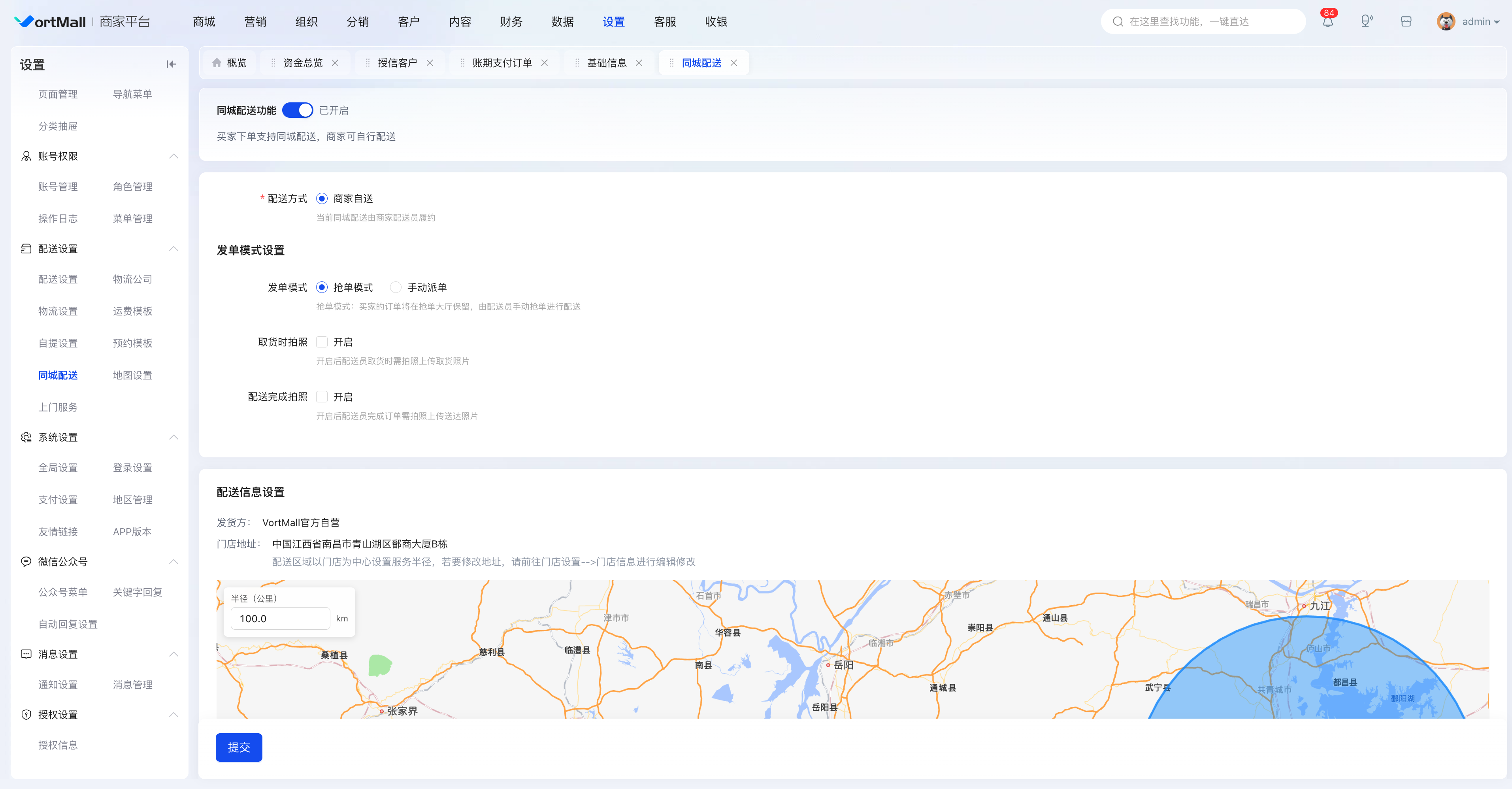
Task: Open the store icon in top bar
Action: pyautogui.click(x=1406, y=22)
